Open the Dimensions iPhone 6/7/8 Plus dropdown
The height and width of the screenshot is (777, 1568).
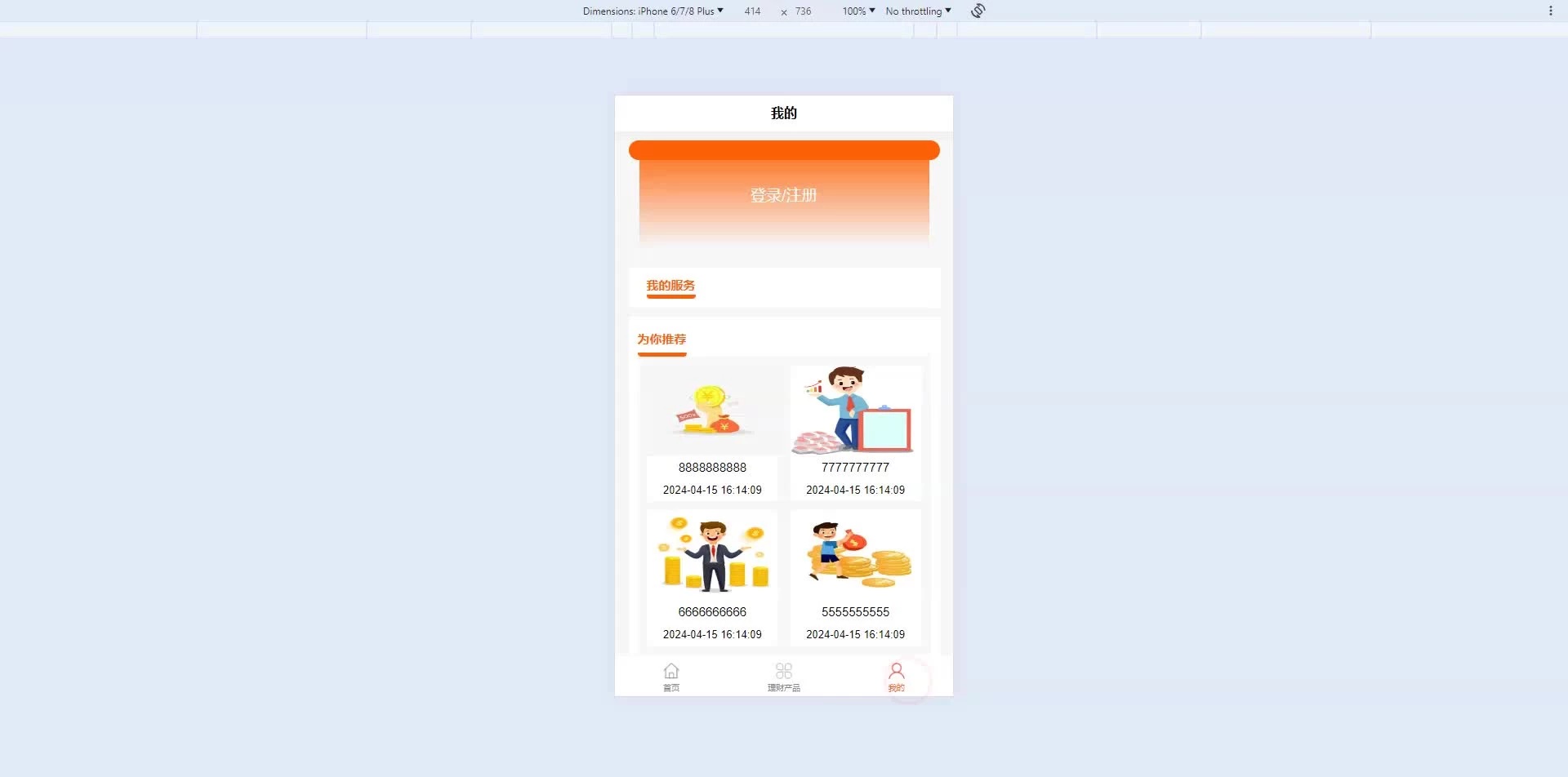click(653, 11)
